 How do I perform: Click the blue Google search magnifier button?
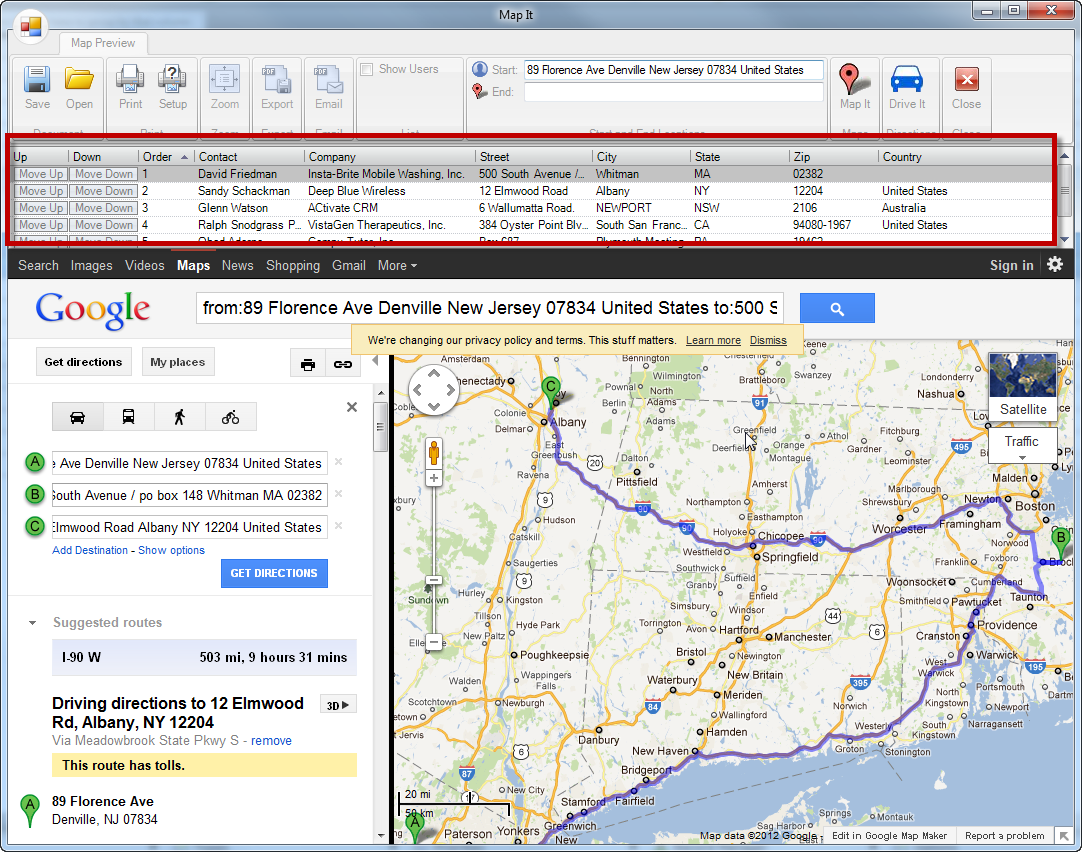tap(837, 308)
